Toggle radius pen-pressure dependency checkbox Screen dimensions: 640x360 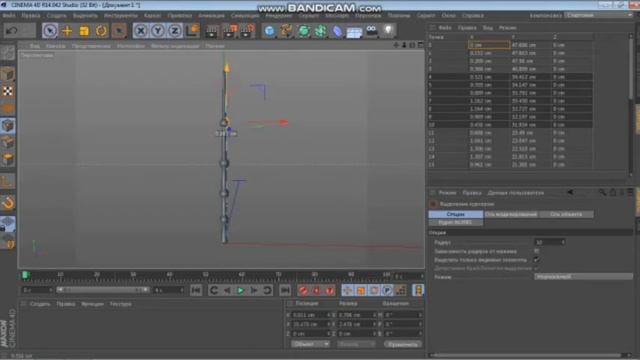pyautogui.click(x=536, y=251)
